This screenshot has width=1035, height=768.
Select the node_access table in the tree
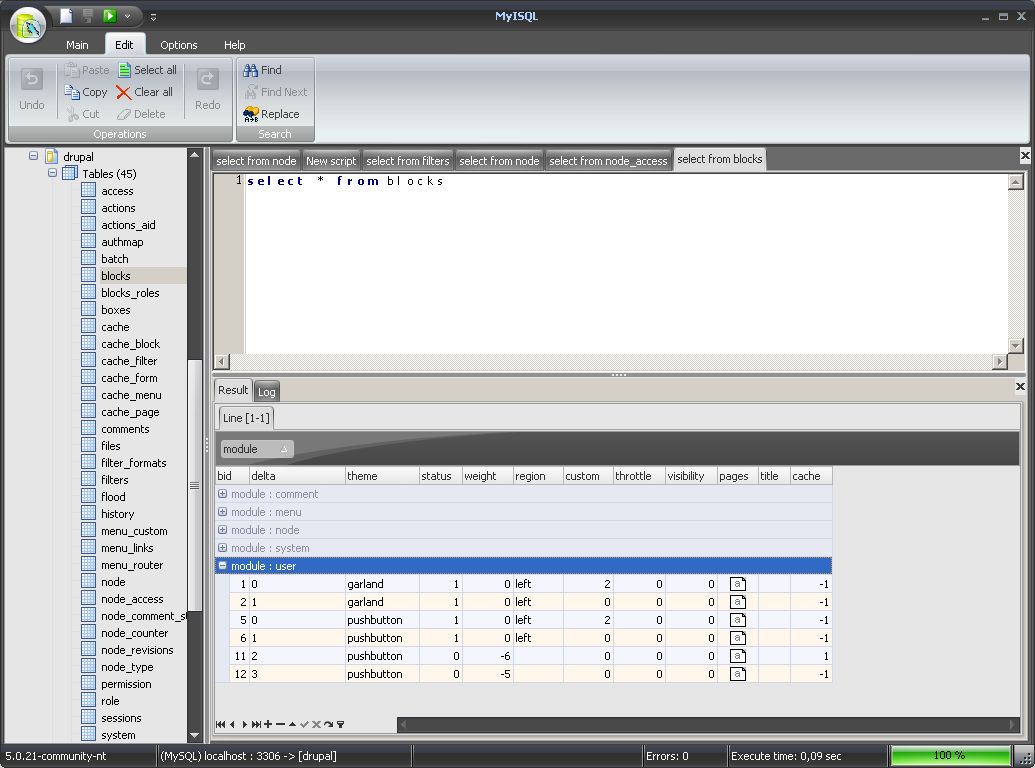pyautogui.click(x=132, y=599)
